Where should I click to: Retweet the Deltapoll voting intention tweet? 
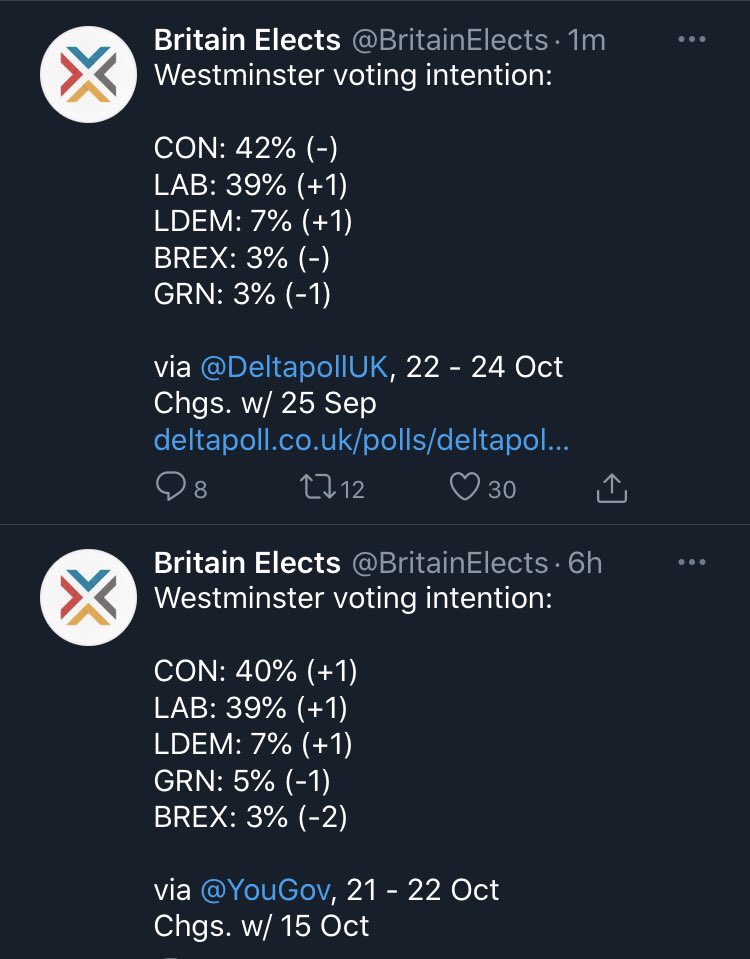pos(316,488)
